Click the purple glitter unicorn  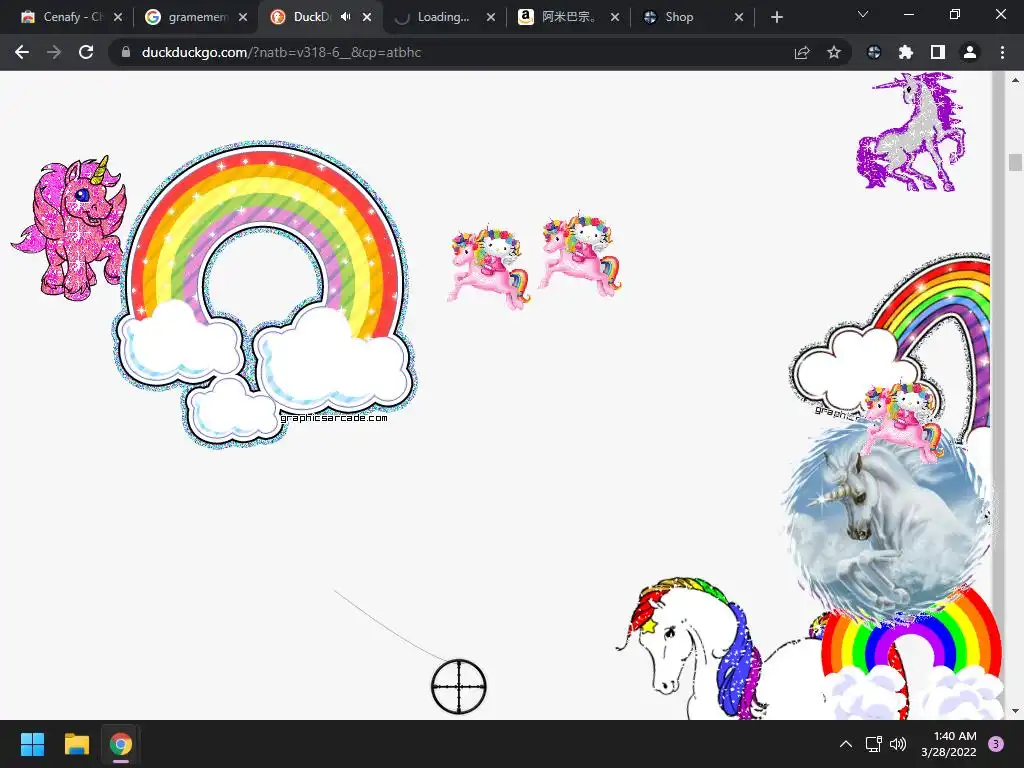coord(912,132)
